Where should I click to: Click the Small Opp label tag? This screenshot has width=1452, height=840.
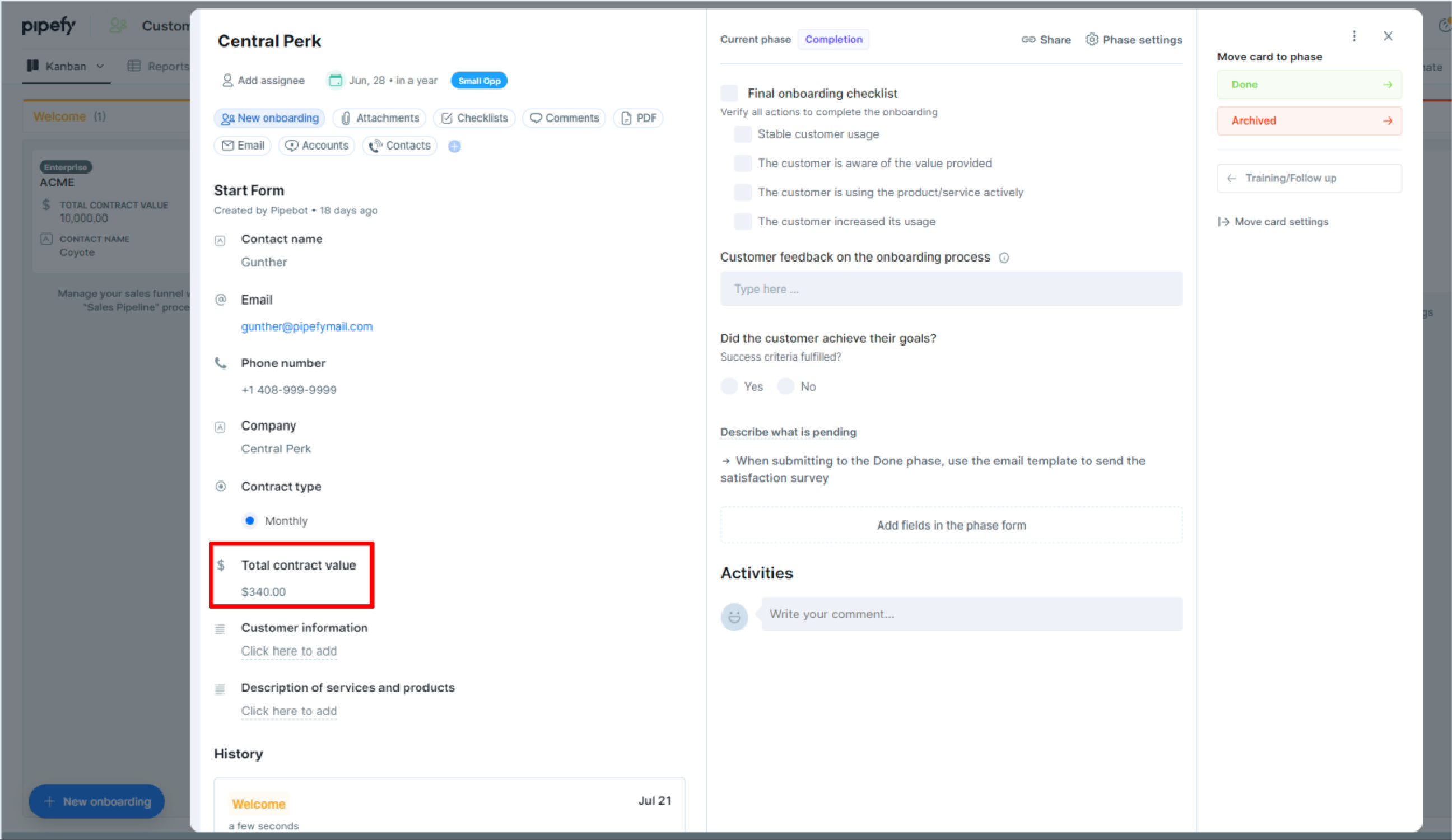point(477,80)
